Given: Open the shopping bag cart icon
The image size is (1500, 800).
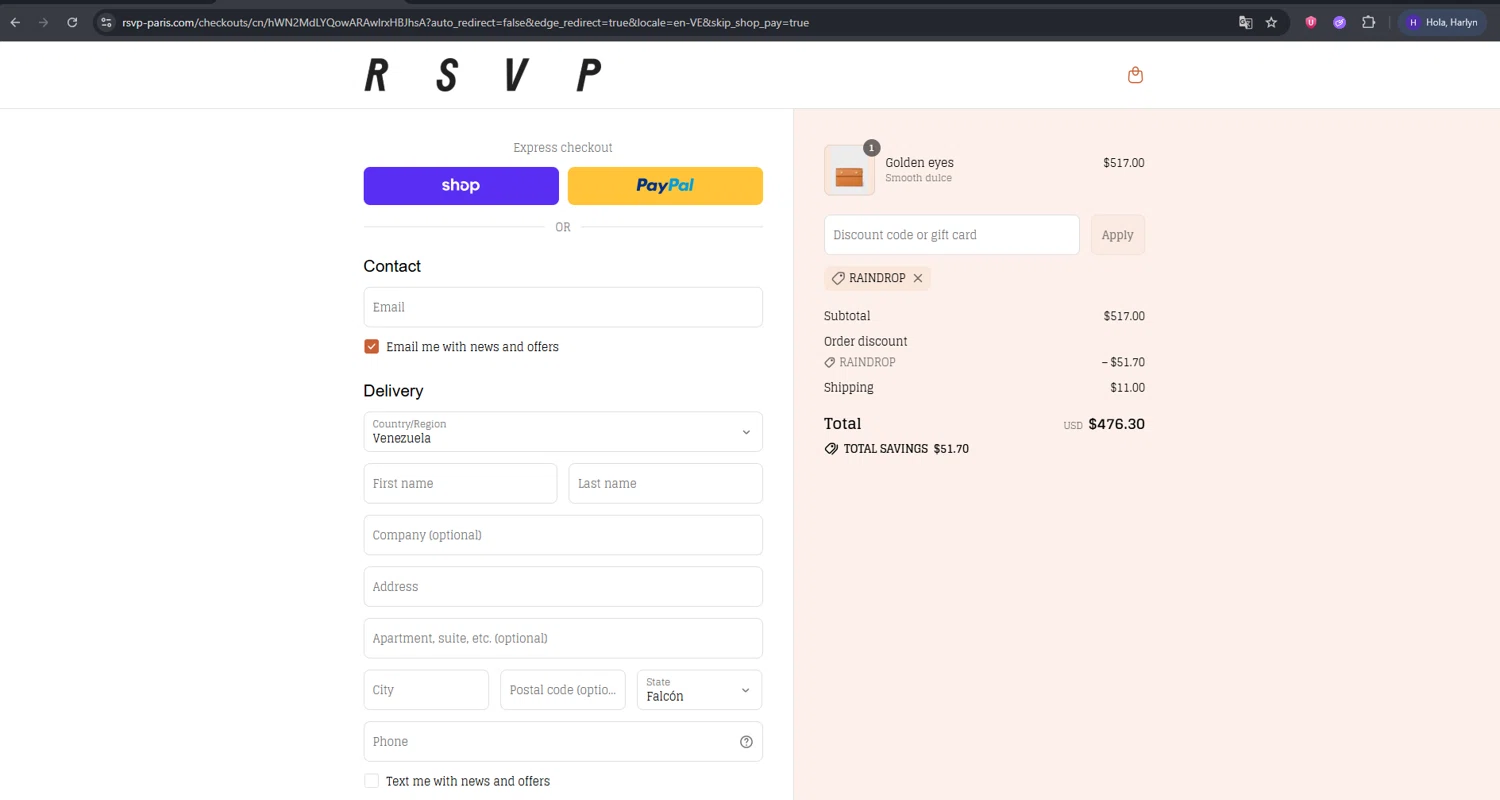Looking at the screenshot, I should pyautogui.click(x=1135, y=75).
